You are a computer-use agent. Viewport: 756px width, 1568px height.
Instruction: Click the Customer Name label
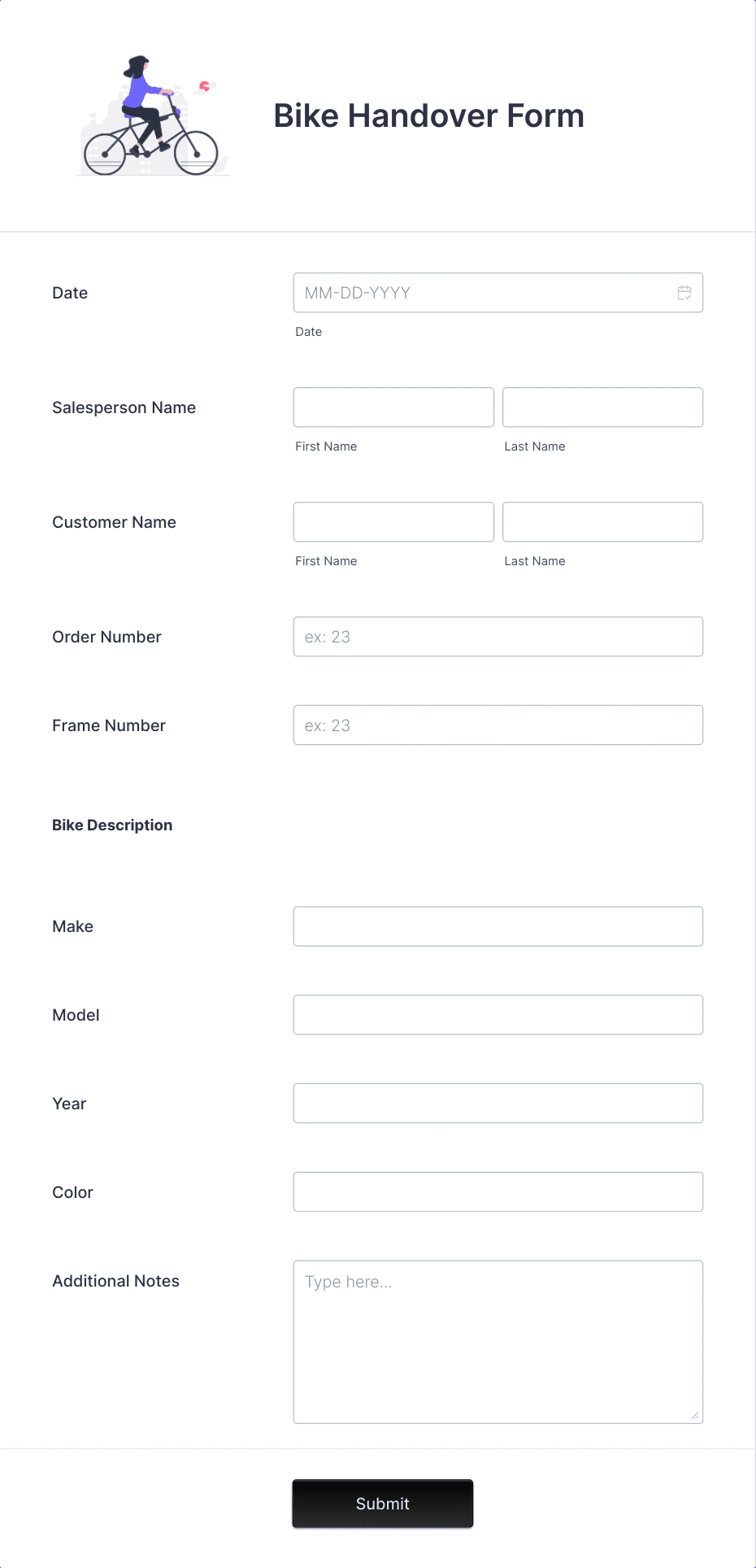point(114,522)
